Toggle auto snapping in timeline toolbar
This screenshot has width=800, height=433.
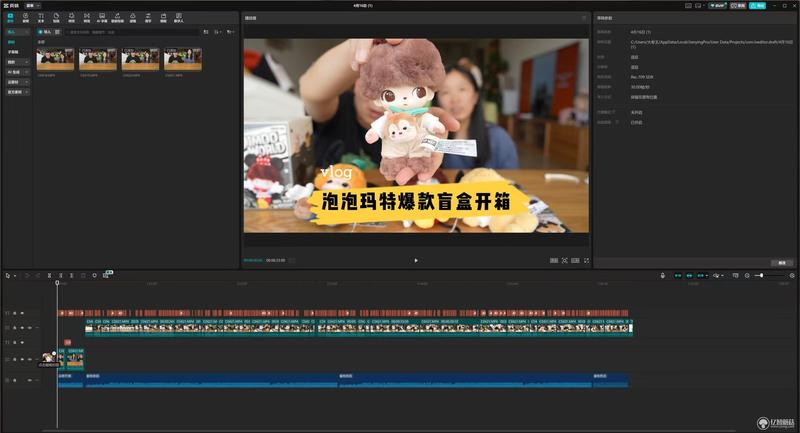tap(689, 275)
